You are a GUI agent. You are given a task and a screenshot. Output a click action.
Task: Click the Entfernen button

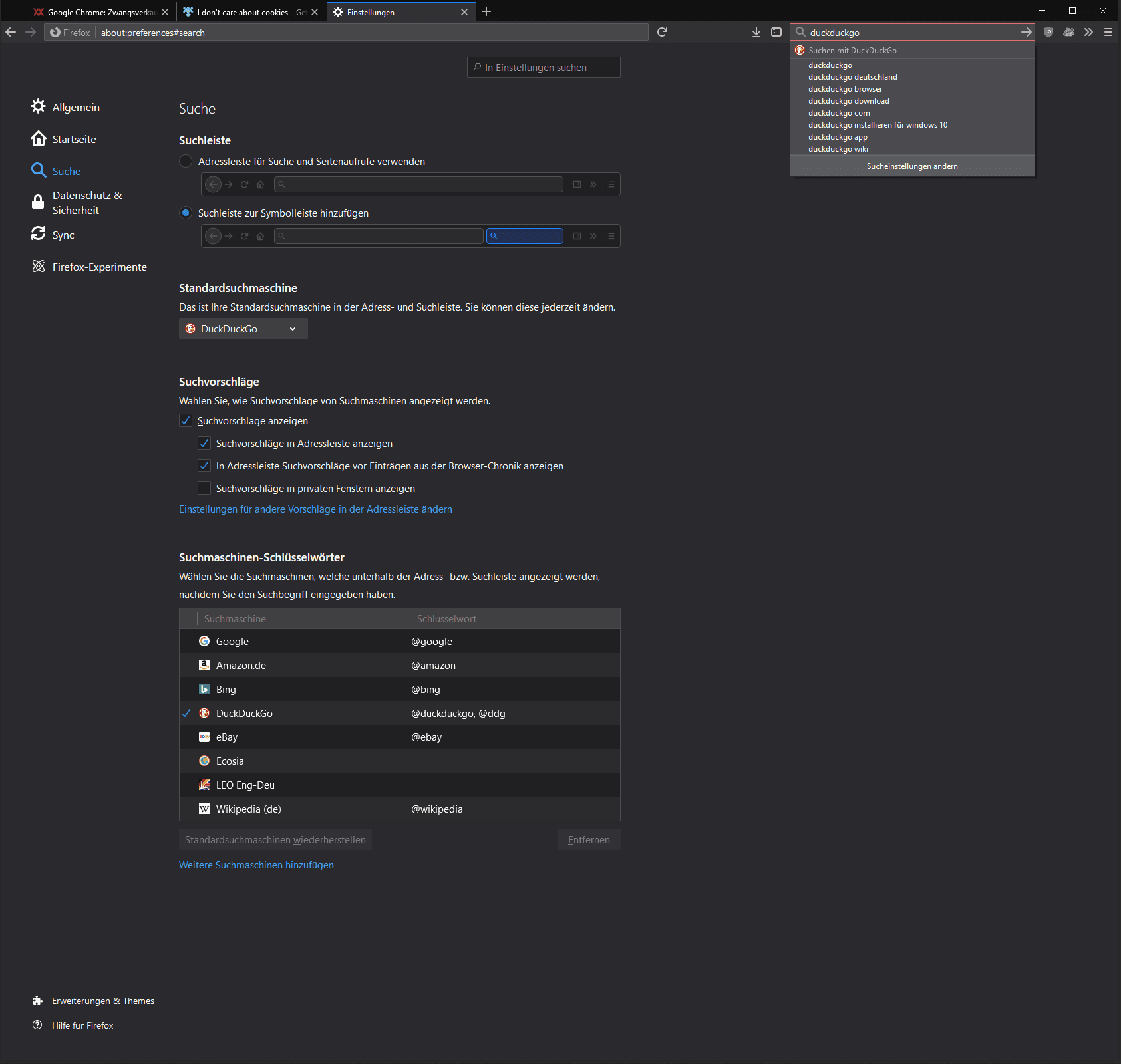click(x=589, y=839)
